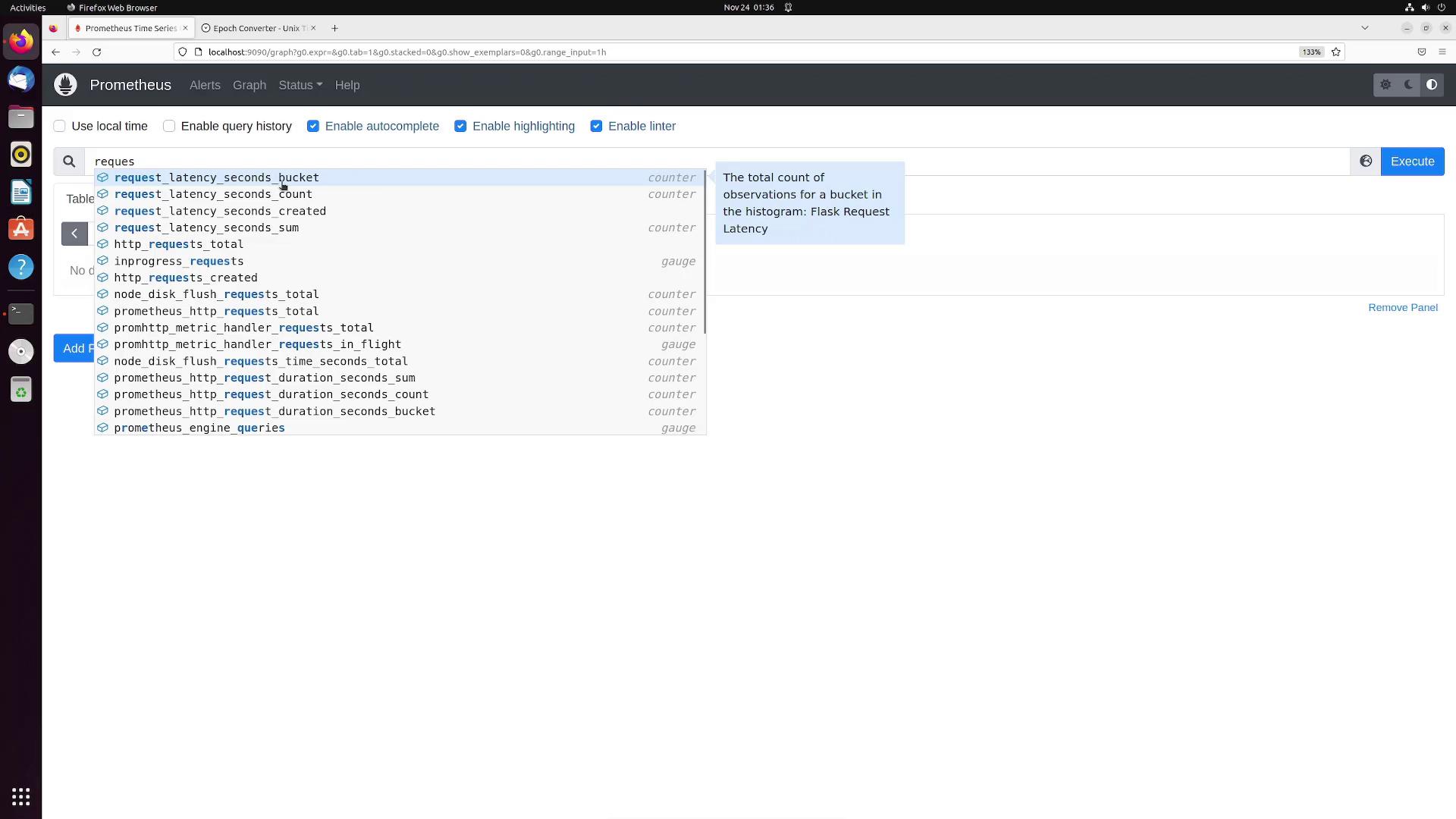This screenshot has height=819, width=1456.
Task: Open the Terminal from the Ubuntu dock
Action: [x=21, y=313]
